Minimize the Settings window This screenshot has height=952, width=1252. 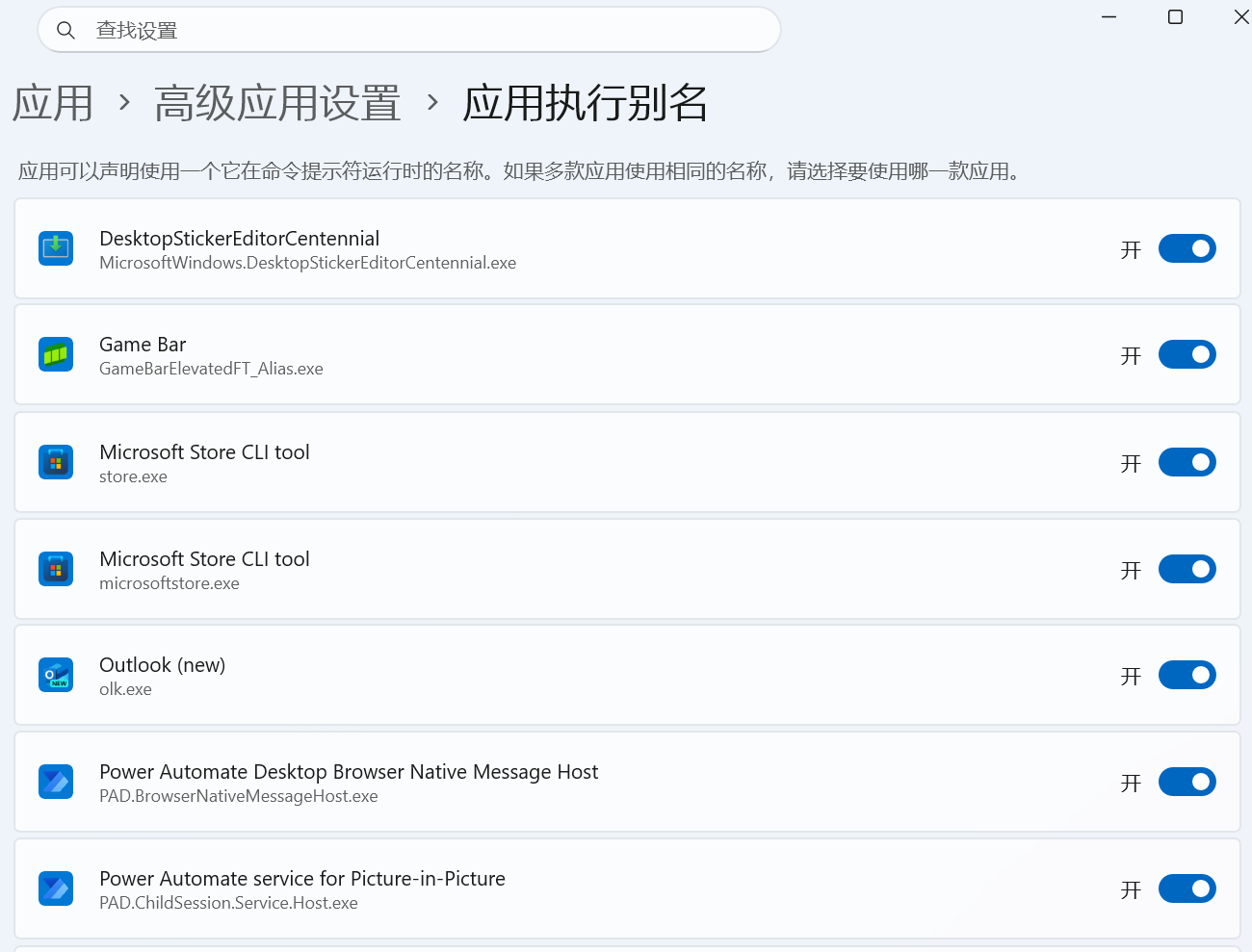[x=1109, y=17]
